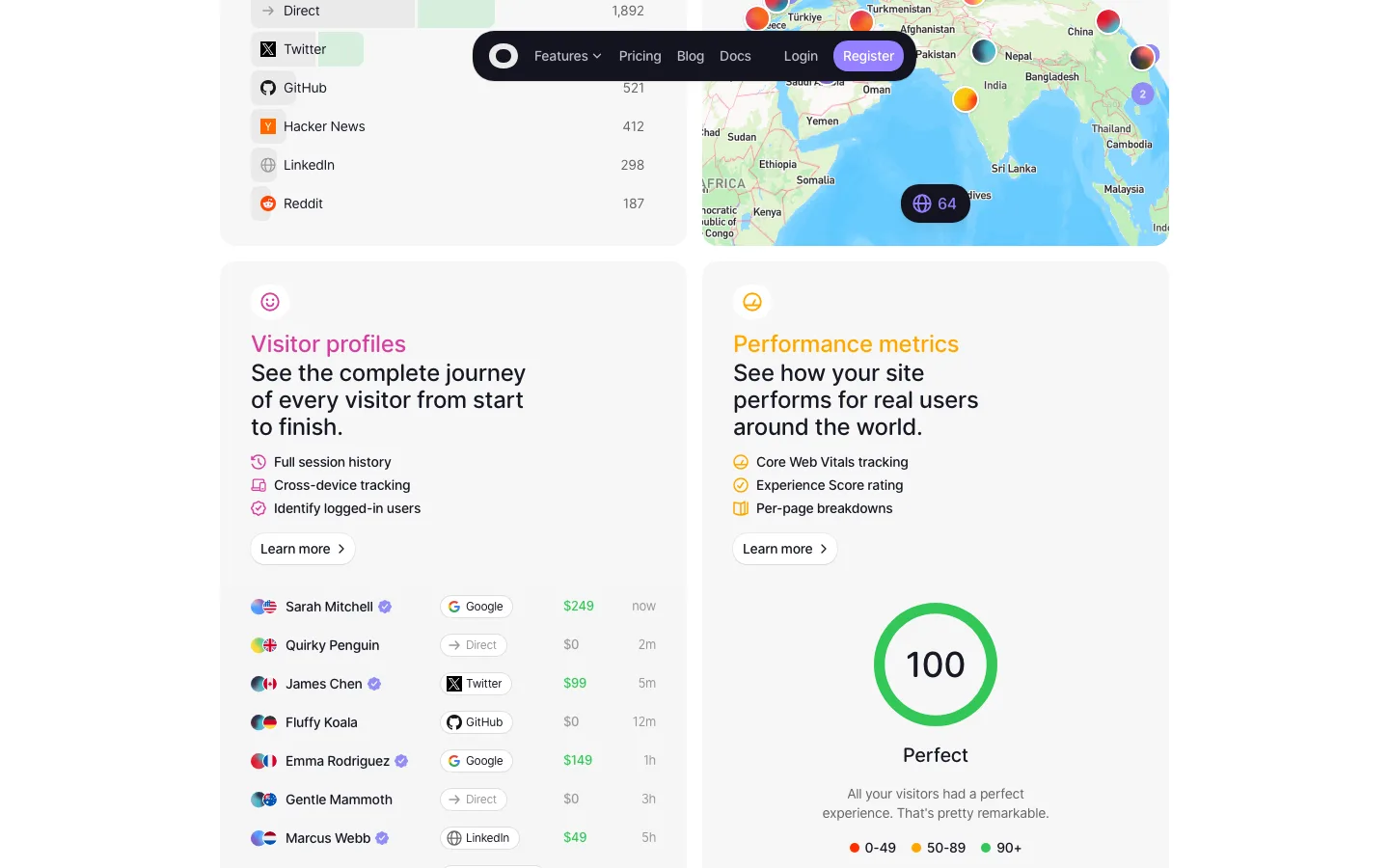This screenshot has width=1389, height=868.
Task: Click the smiley Visitor profiles icon
Action: [270, 302]
